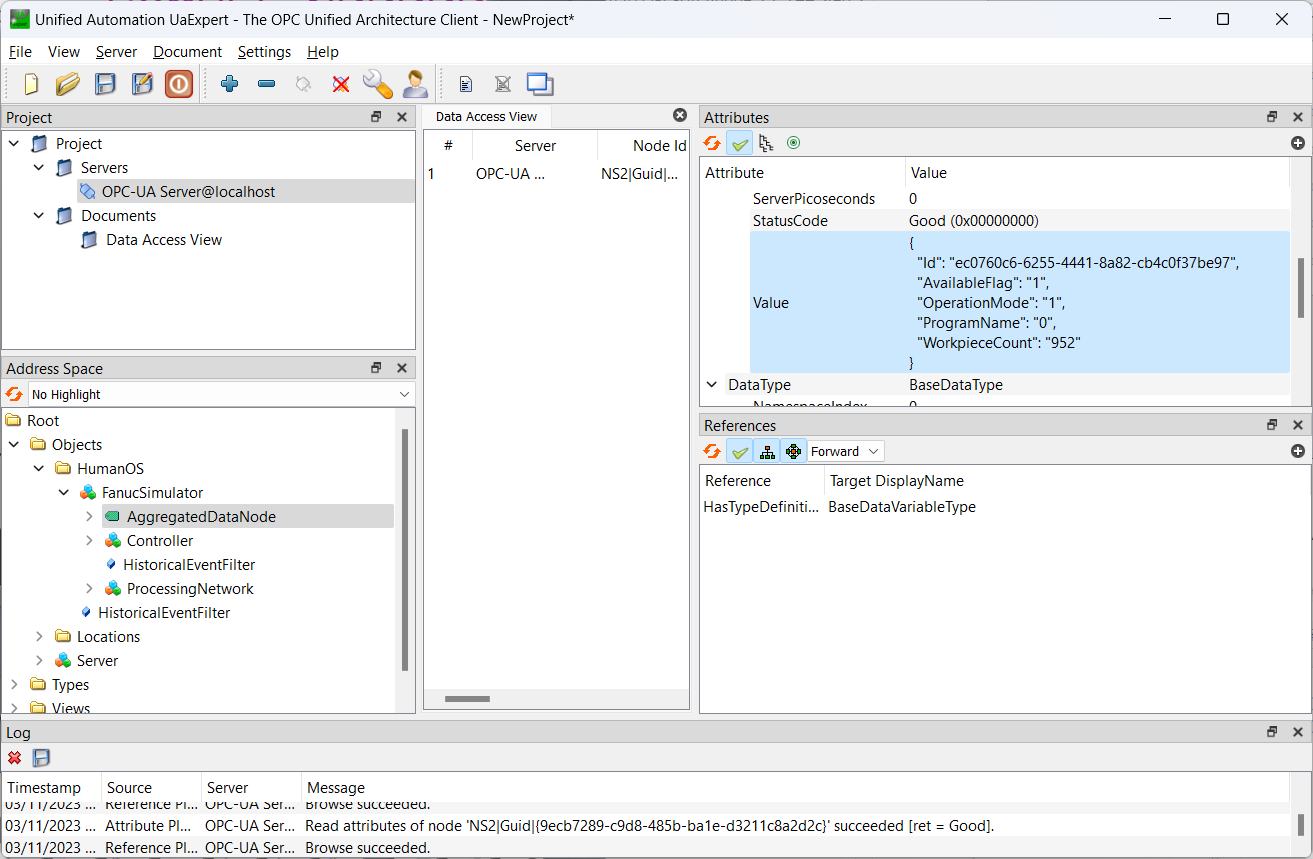This screenshot has height=859, width=1313.
Task: Close the Data Access View tab with round X
Action: click(680, 115)
